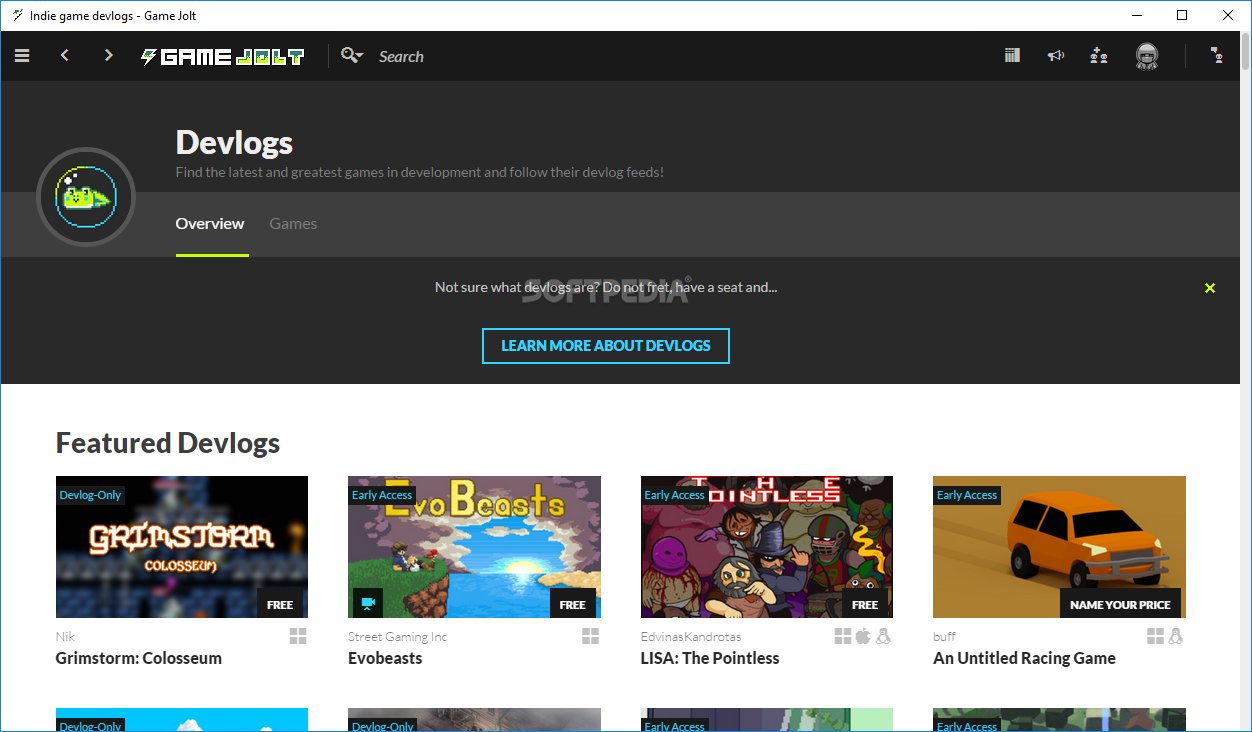Open the game library bookshelf icon
This screenshot has height=732, width=1252.
pos(1012,56)
